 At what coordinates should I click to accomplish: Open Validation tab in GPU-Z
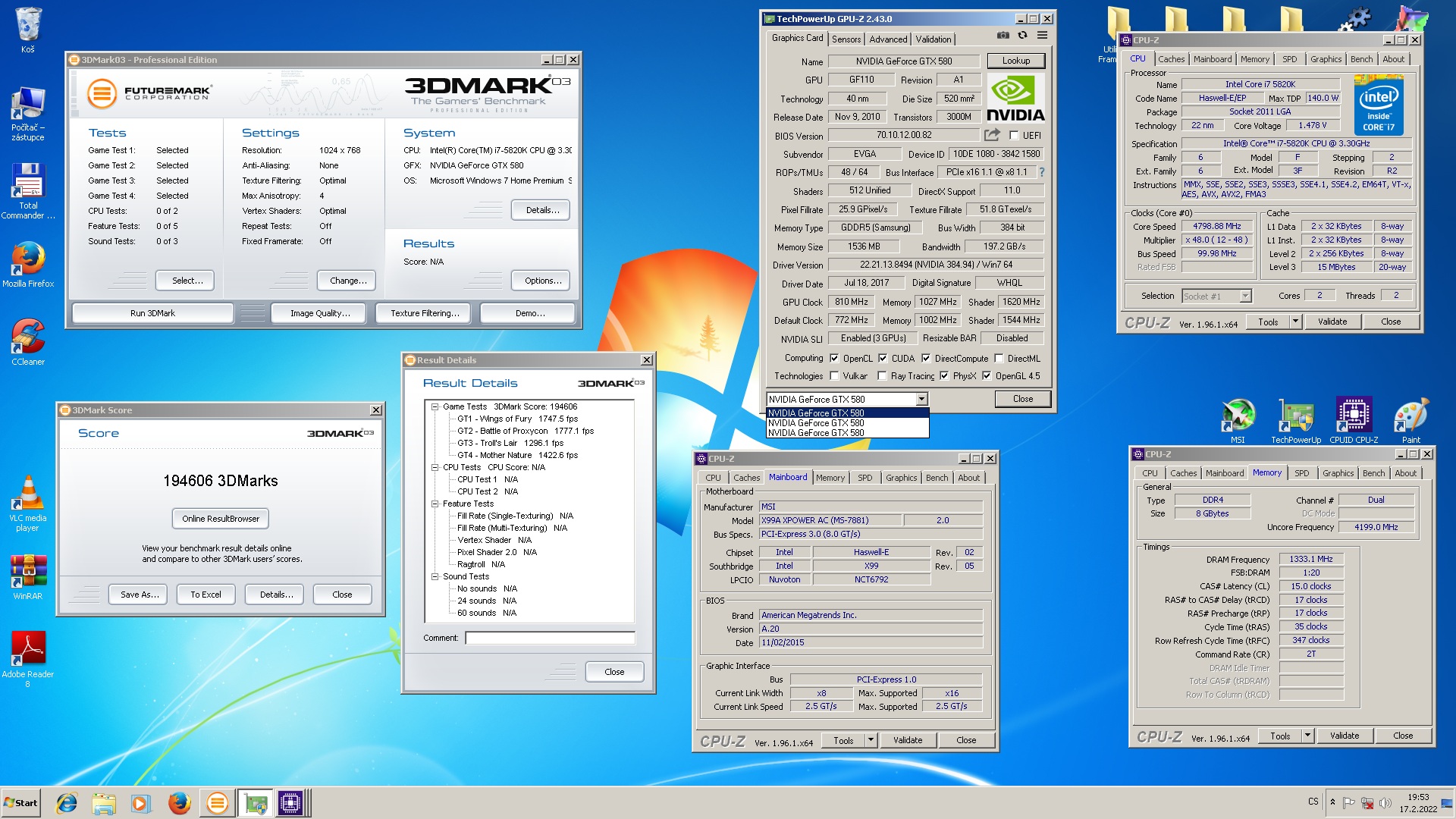pos(933,39)
